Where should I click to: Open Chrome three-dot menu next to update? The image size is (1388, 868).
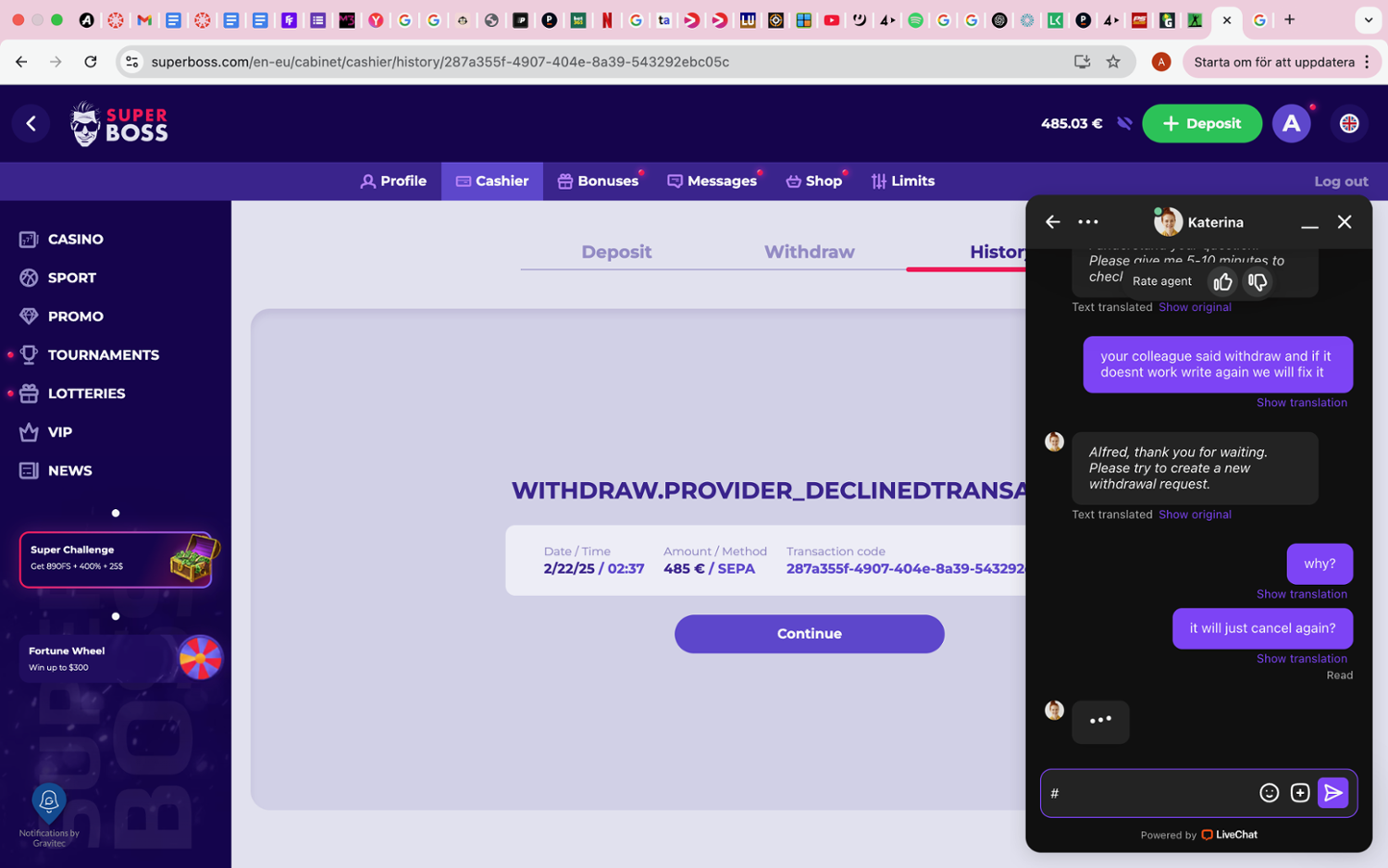coord(1367,62)
